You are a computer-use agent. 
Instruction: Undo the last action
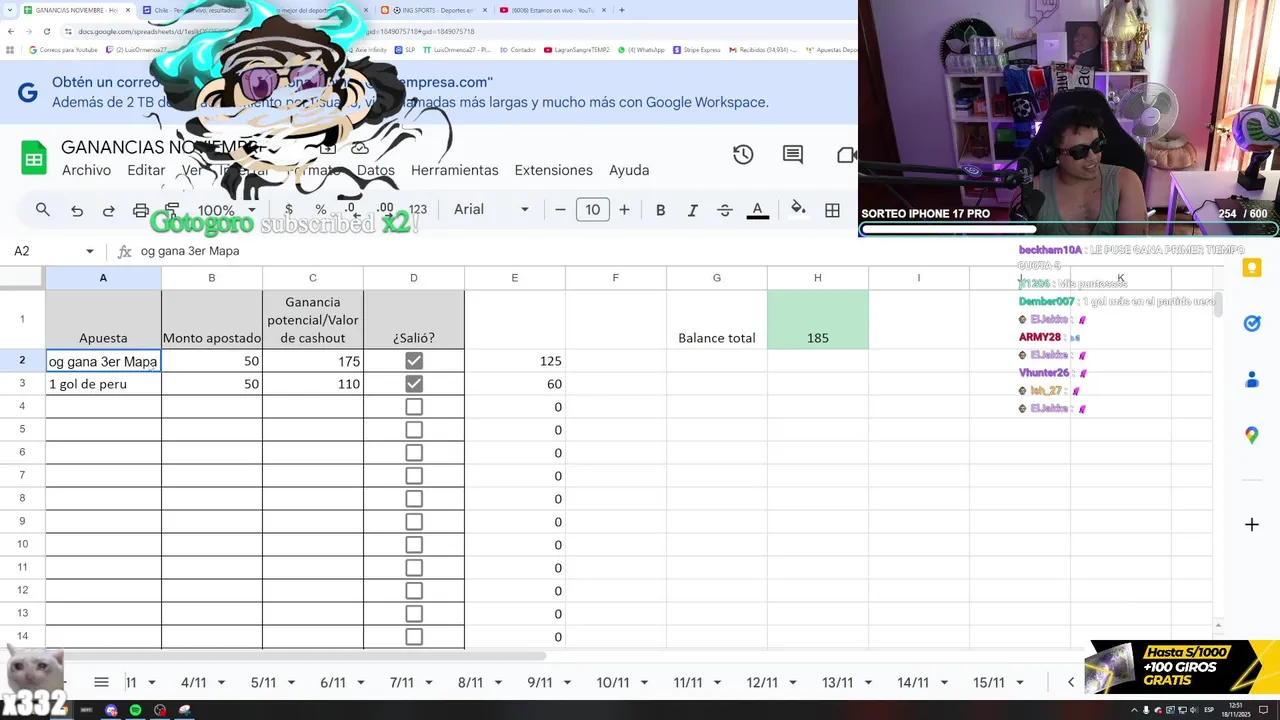point(77,210)
